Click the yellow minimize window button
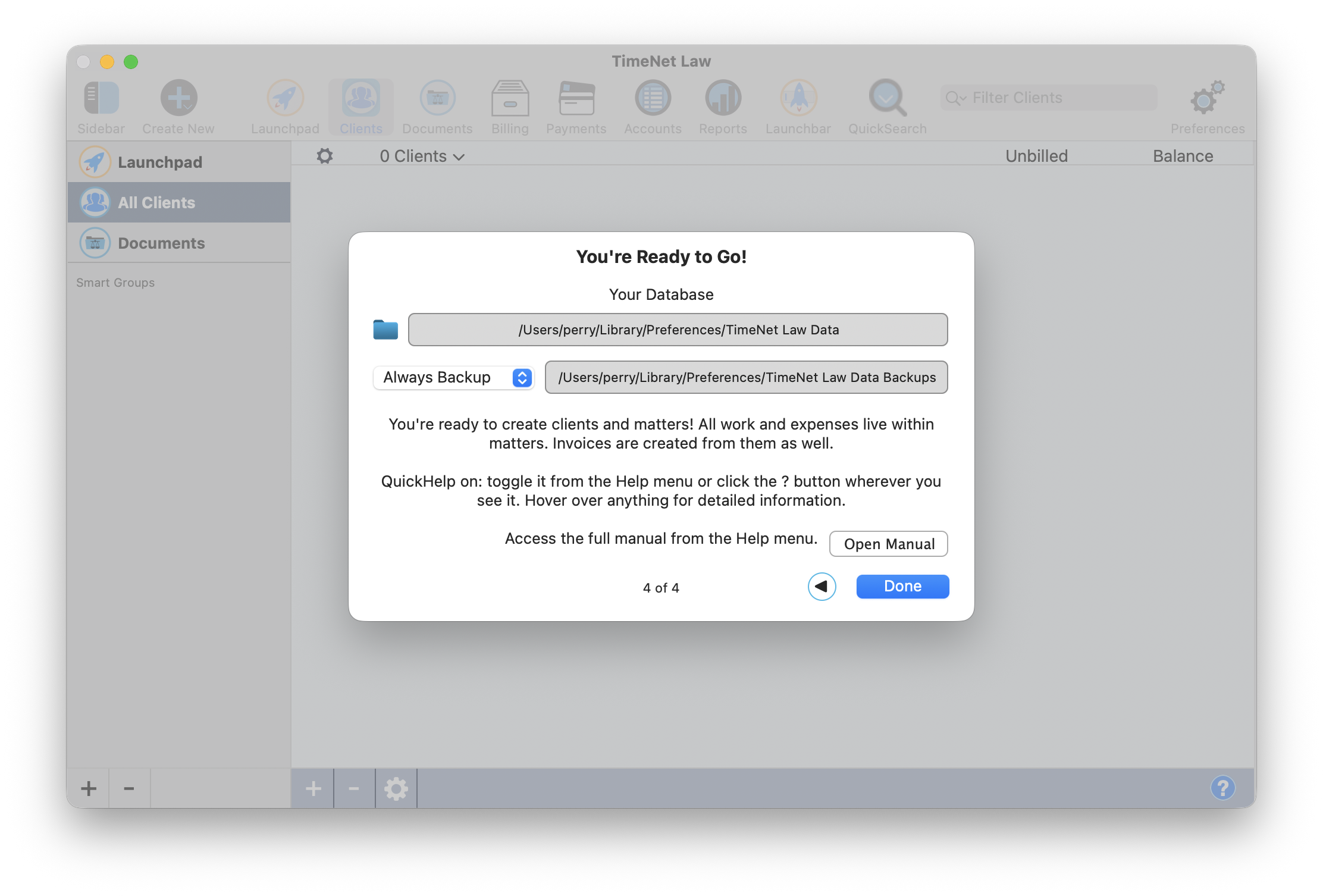1323x896 pixels. tap(107, 62)
